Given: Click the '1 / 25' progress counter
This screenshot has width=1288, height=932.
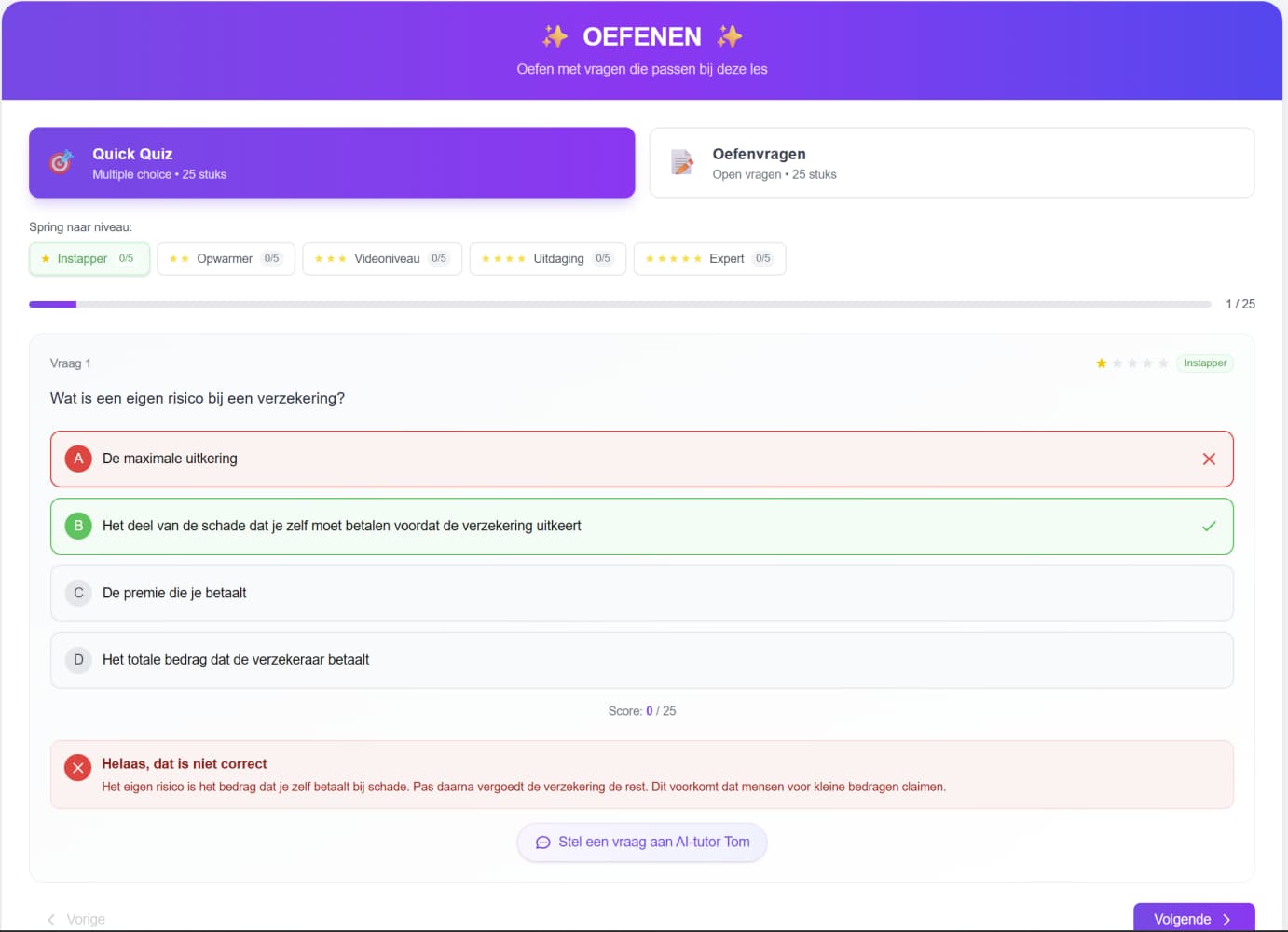Looking at the screenshot, I should coord(1240,304).
